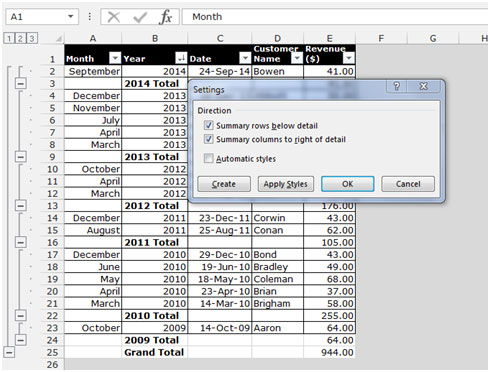Screen dimensions: 490x372
Task: Open the Customer Name filter dropdown
Action: 296,58
